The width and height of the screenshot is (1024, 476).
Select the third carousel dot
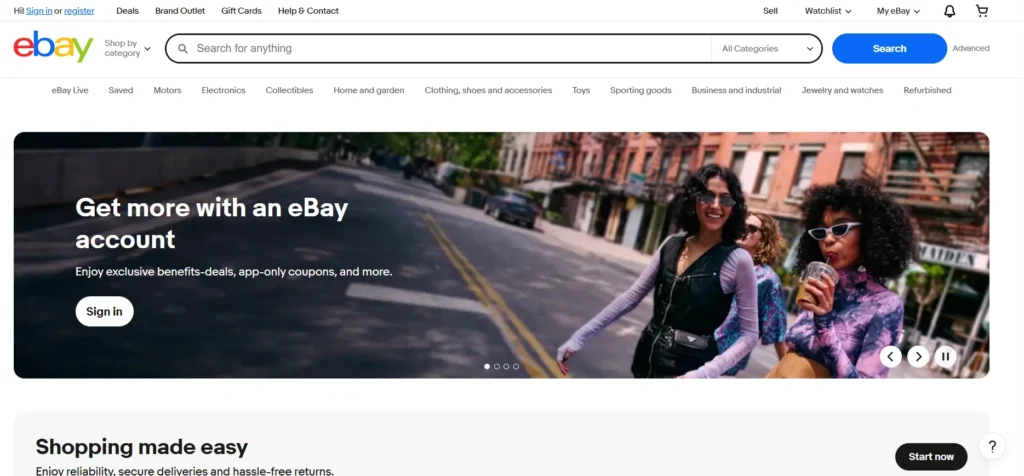pos(506,366)
